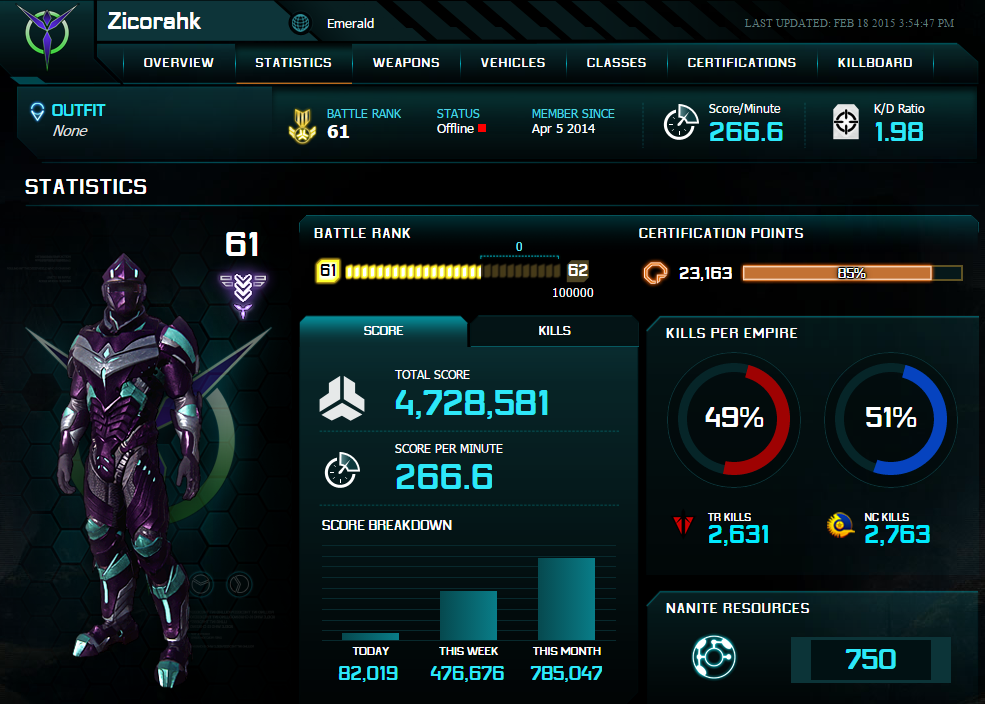985x704 pixels.
Task: Click the 750 nanite resources box
Action: click(871, 659)
